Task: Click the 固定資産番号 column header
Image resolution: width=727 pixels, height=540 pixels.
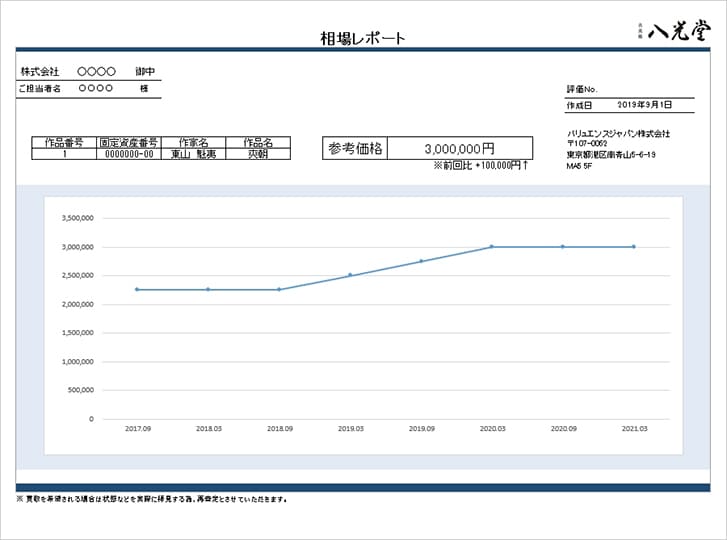Action: click(129, 143)
